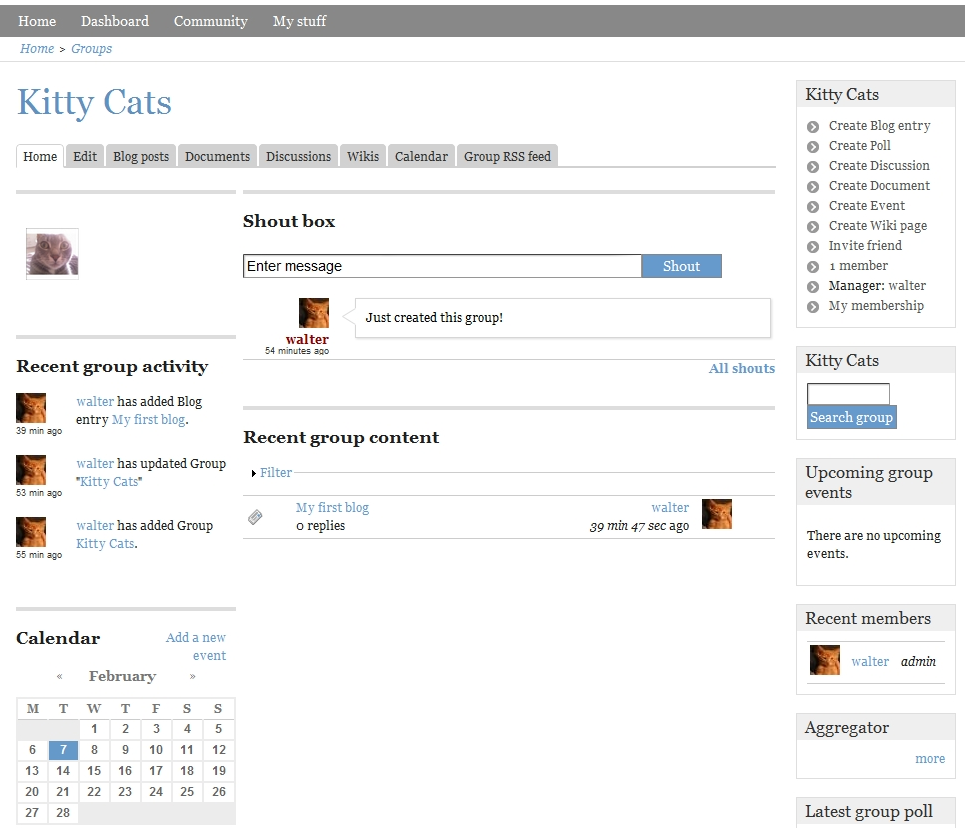This screenshot has width=965, height=828.
Task: Click the Shout button
Action: point(681,266)
